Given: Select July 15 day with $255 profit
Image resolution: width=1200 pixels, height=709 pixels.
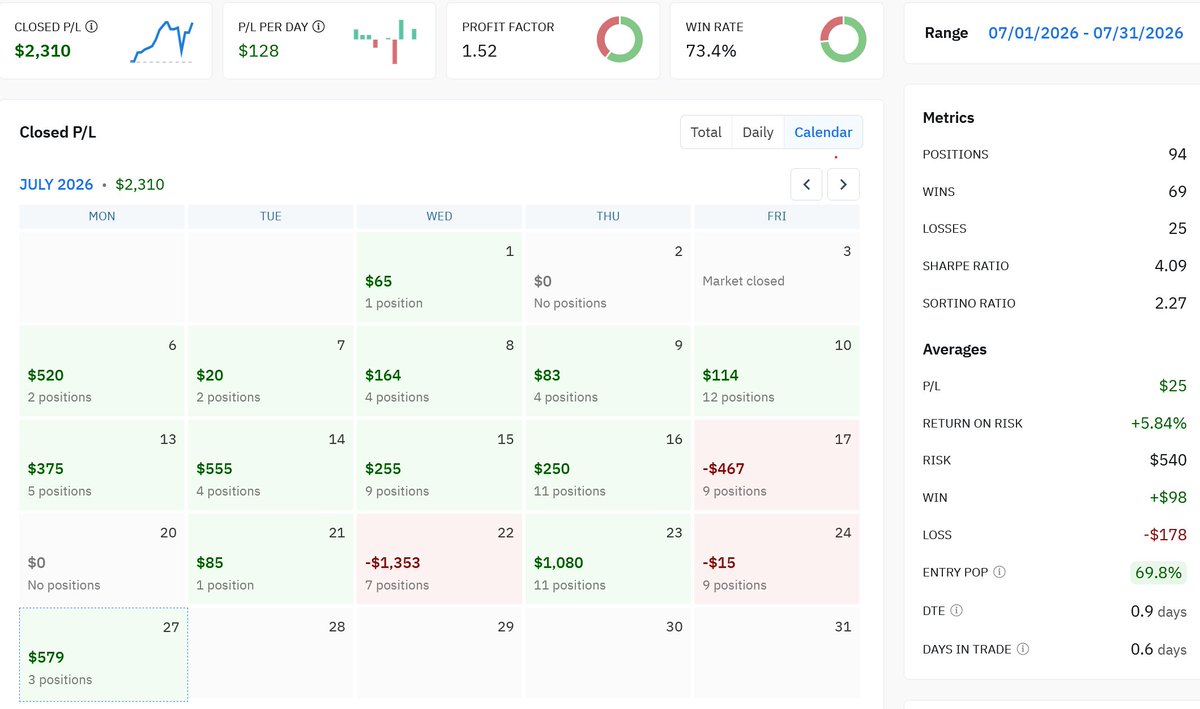Looking at the screenshot, I should click(x=439, y=465).
